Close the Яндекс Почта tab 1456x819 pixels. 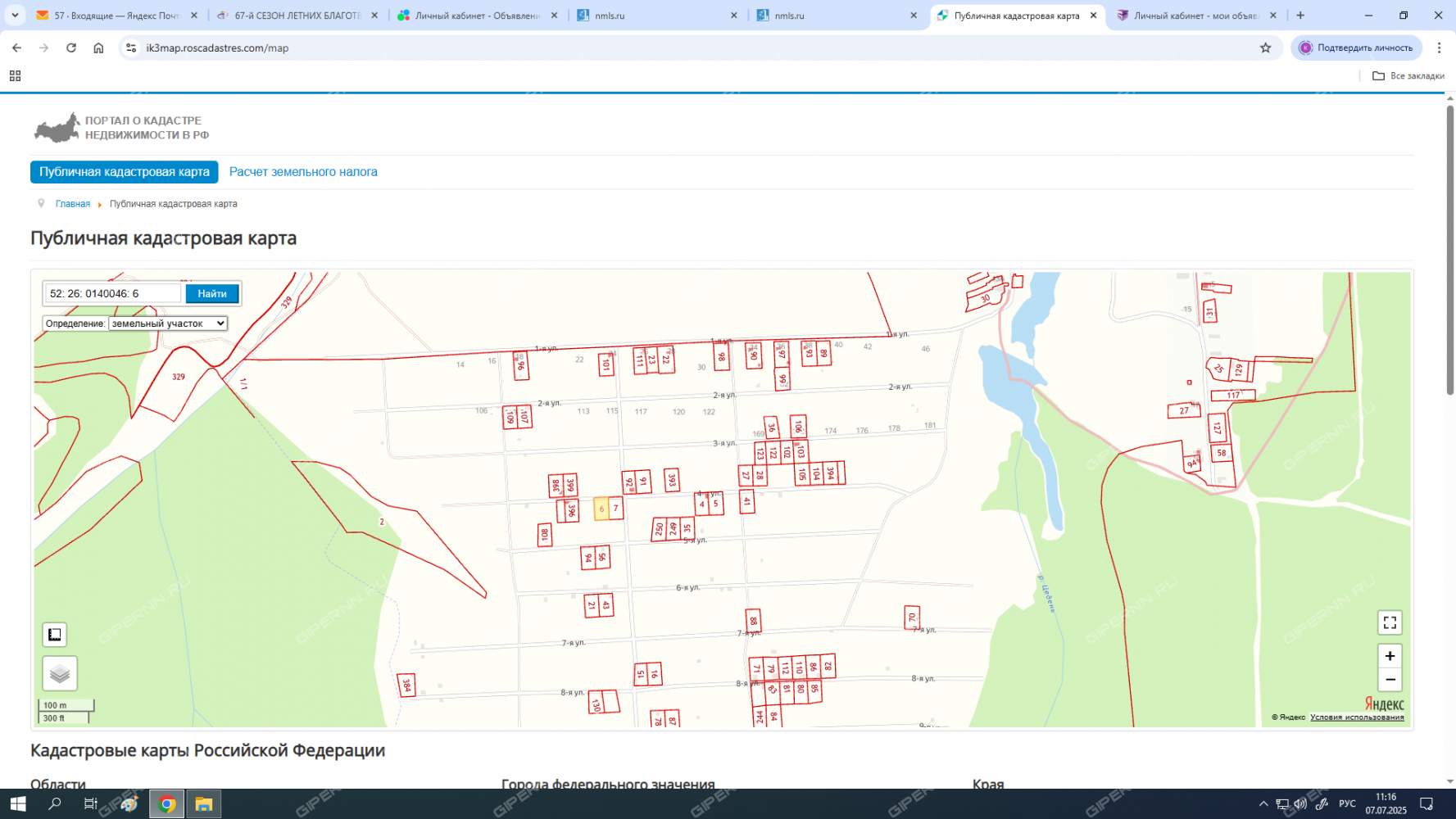[194, 16]
